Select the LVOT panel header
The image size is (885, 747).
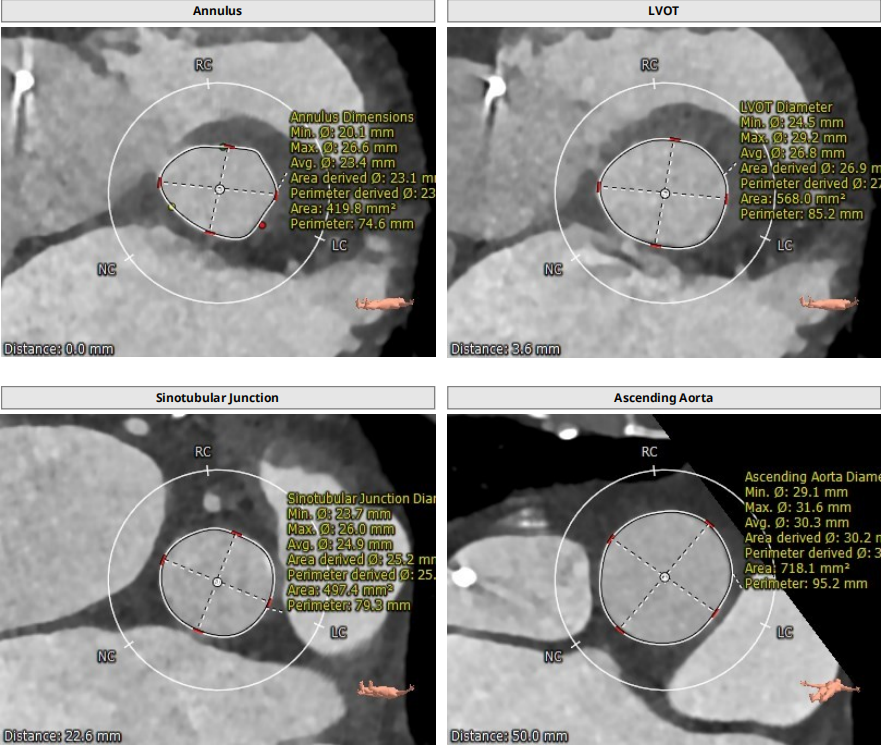point(664,11)
